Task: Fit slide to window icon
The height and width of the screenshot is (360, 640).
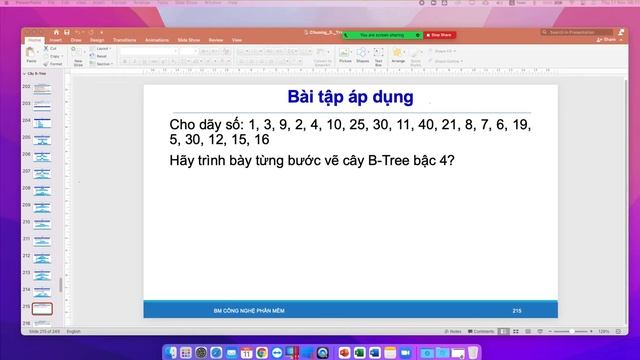Action: tap(619, 331)
